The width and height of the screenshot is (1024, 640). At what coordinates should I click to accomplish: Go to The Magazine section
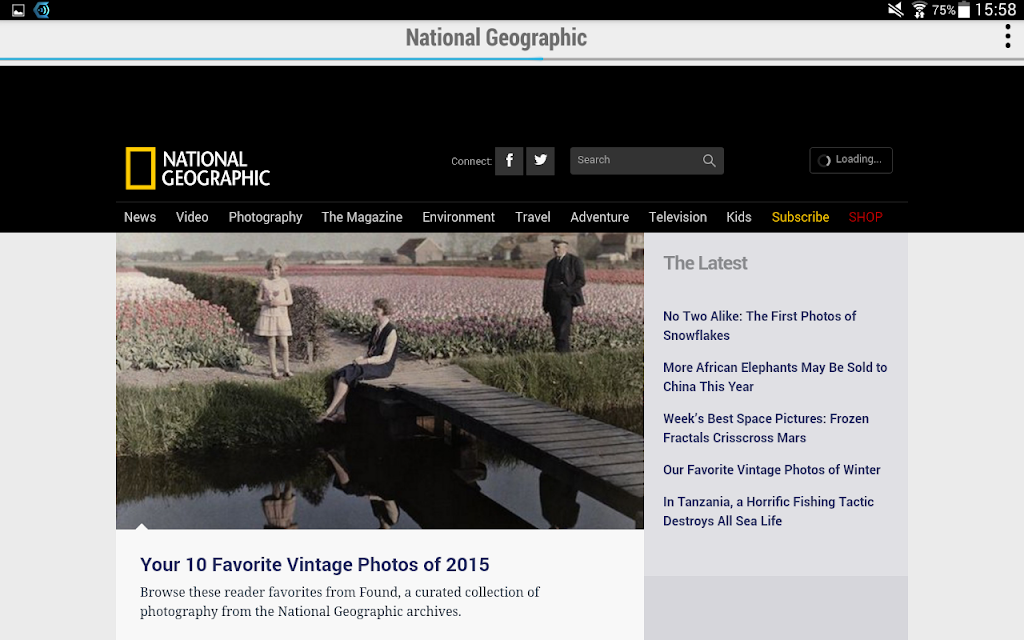point(362,217)
